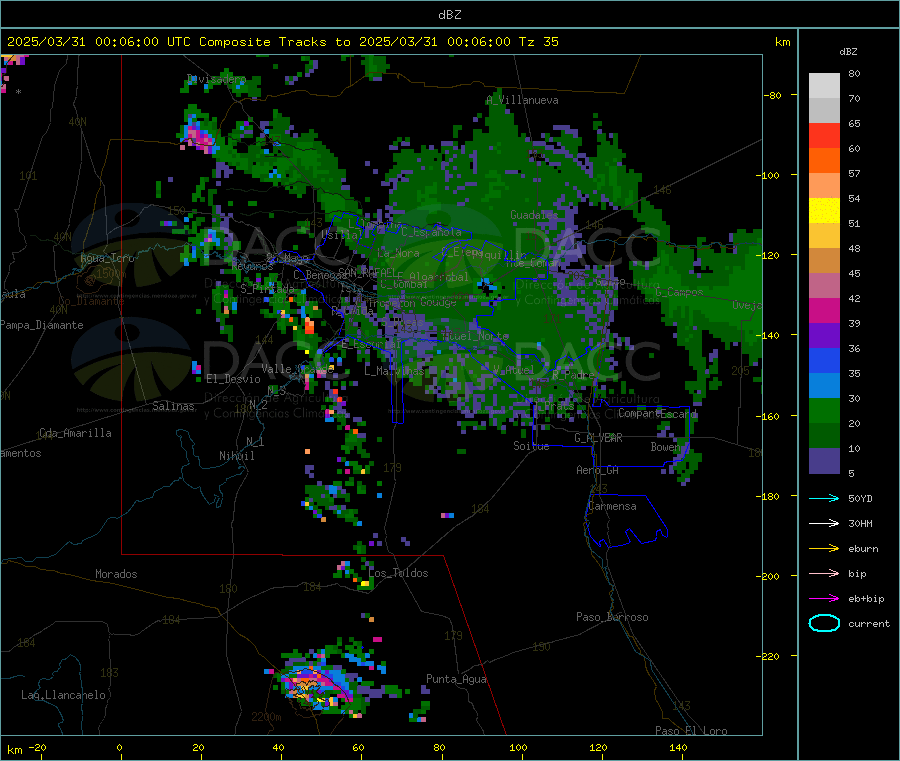Screen dimensions: 900x761
Task: Click the 'Los_Toldos' place label
Action: point(398,573)
